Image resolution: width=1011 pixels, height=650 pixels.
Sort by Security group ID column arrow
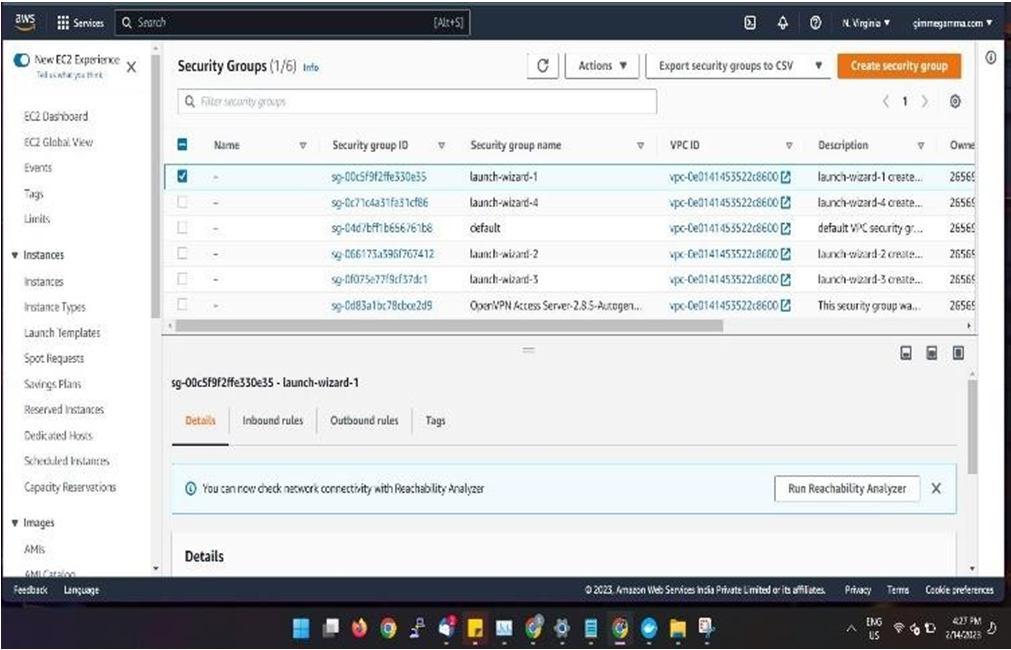click(442, 146)
